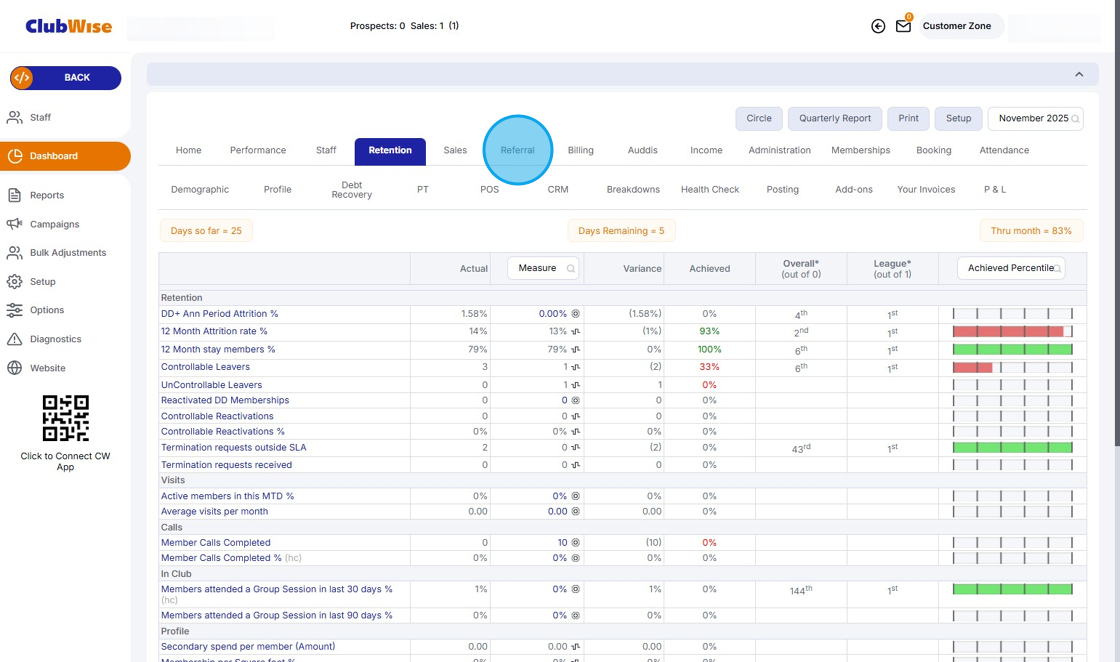
Task: Open the mail envelope notifications icon
Action: point(904,26)
